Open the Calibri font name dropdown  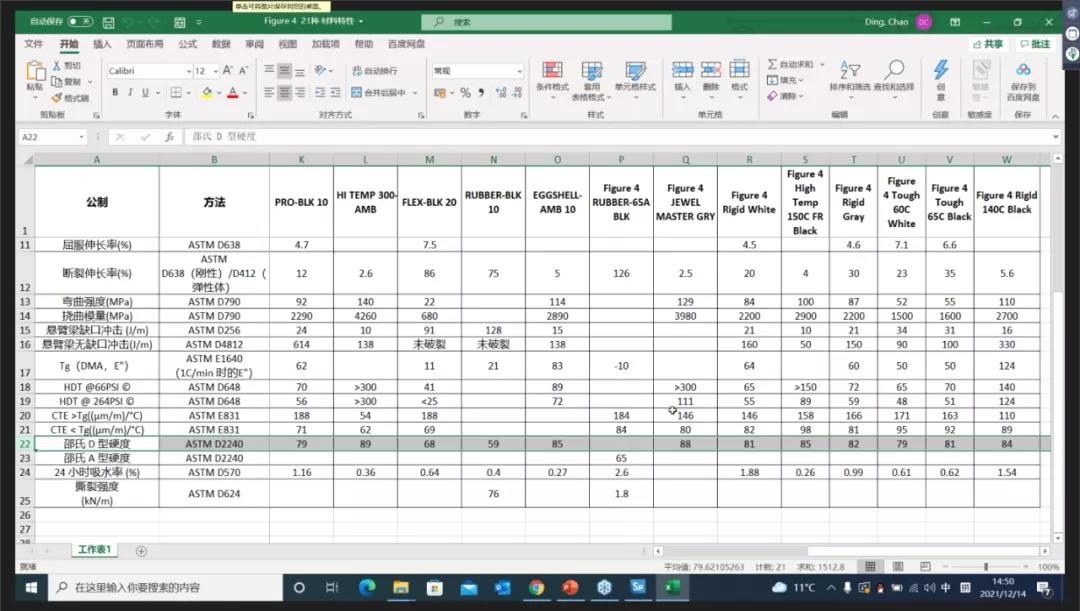point(188,71)
